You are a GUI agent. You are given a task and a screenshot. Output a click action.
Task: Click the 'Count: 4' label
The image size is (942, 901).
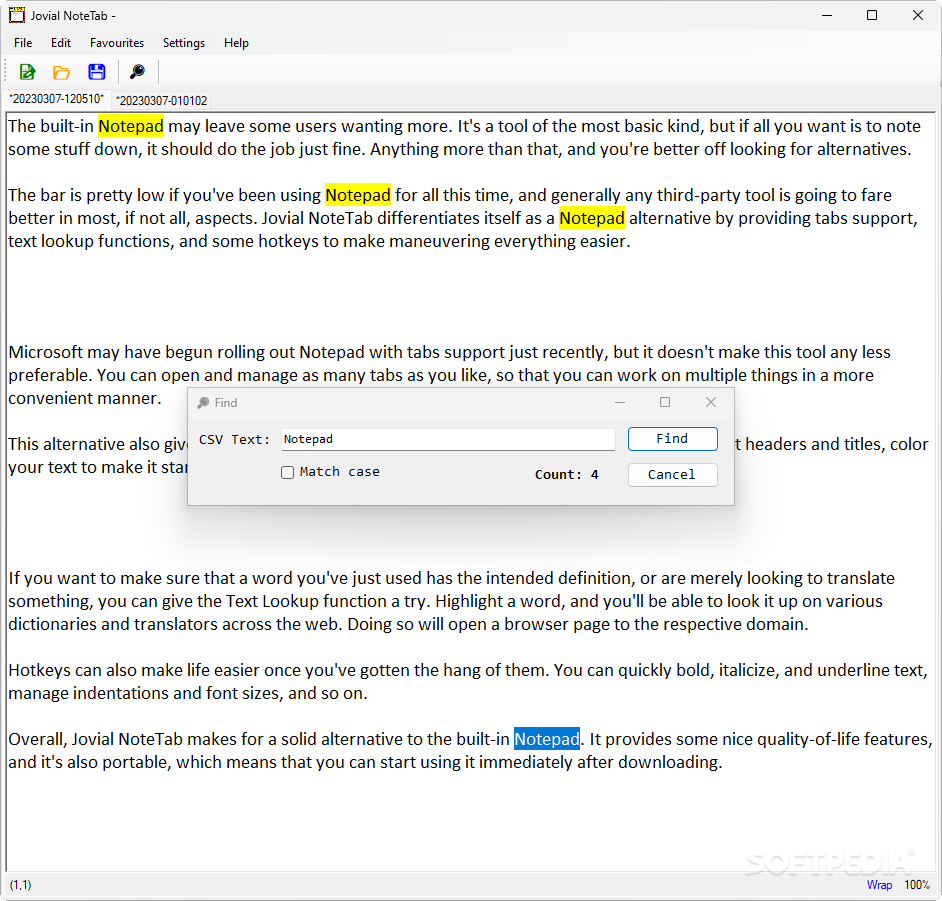(567, 475)
